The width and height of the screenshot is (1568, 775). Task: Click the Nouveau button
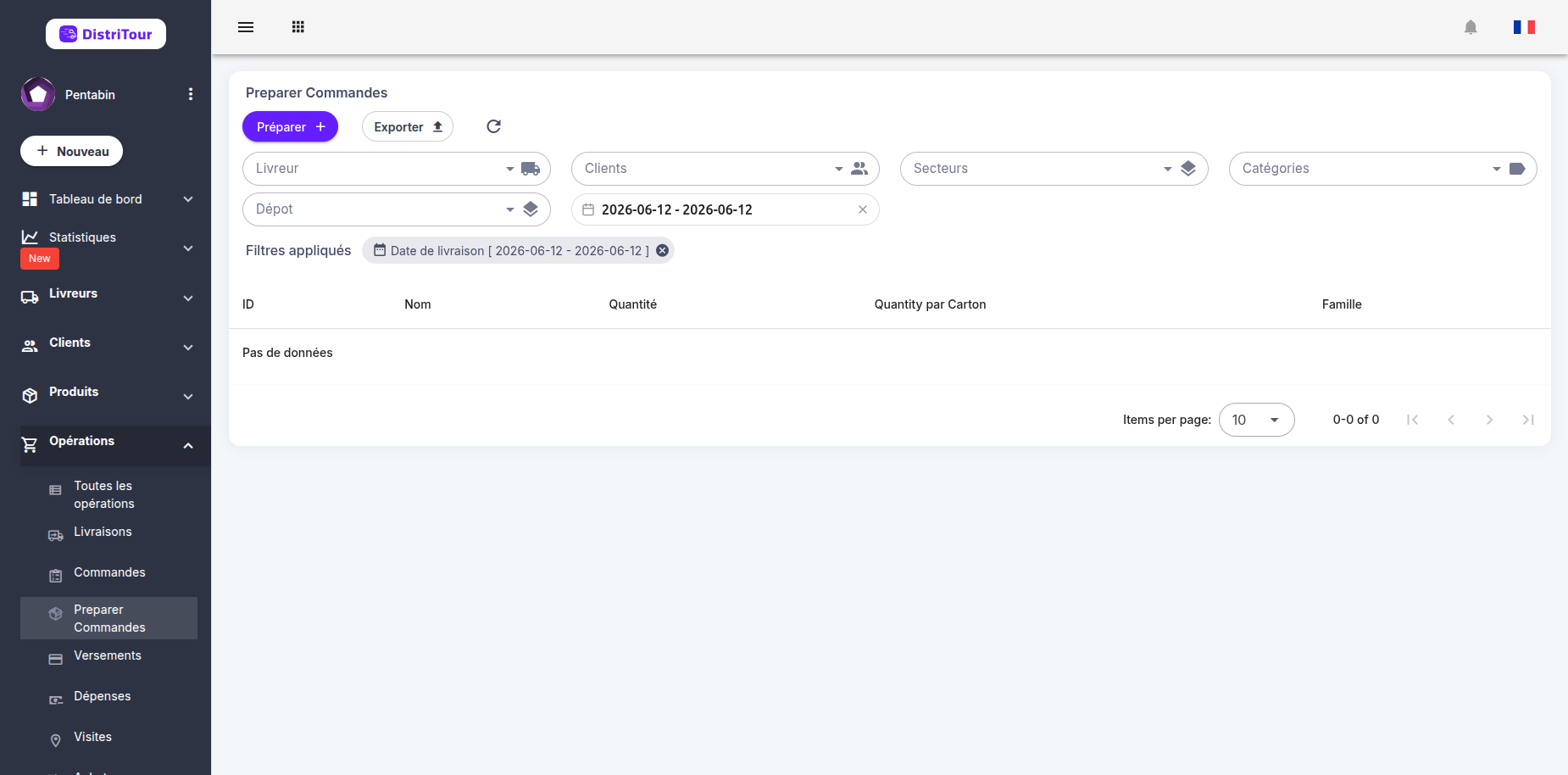(x=72, y=151)
